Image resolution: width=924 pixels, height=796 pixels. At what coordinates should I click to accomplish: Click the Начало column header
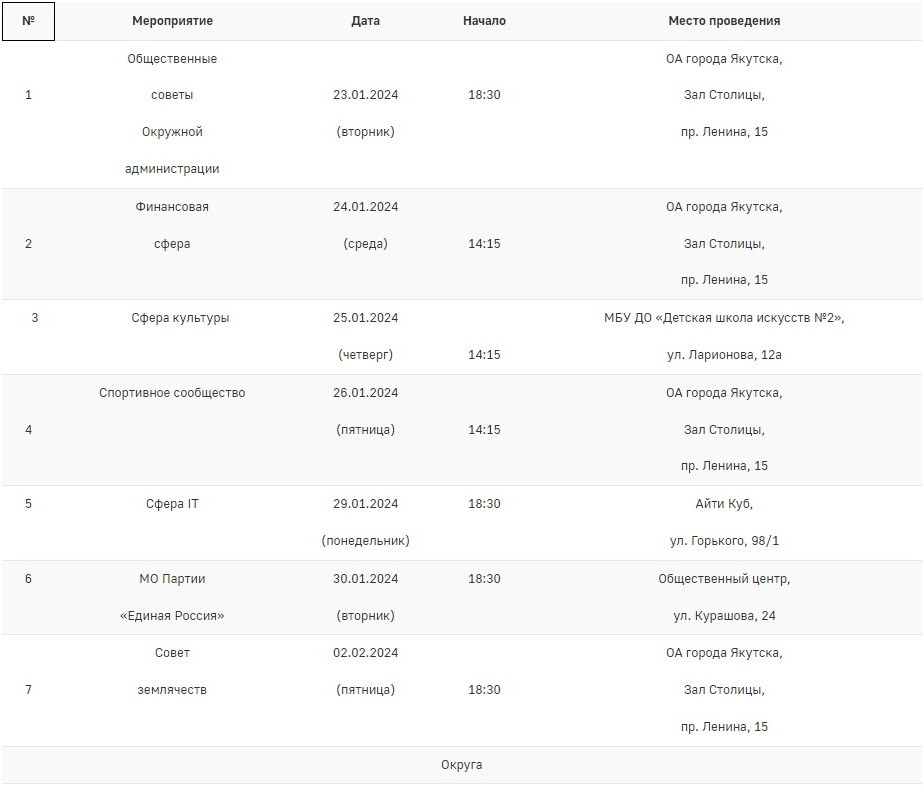click(x=484, y=21)
